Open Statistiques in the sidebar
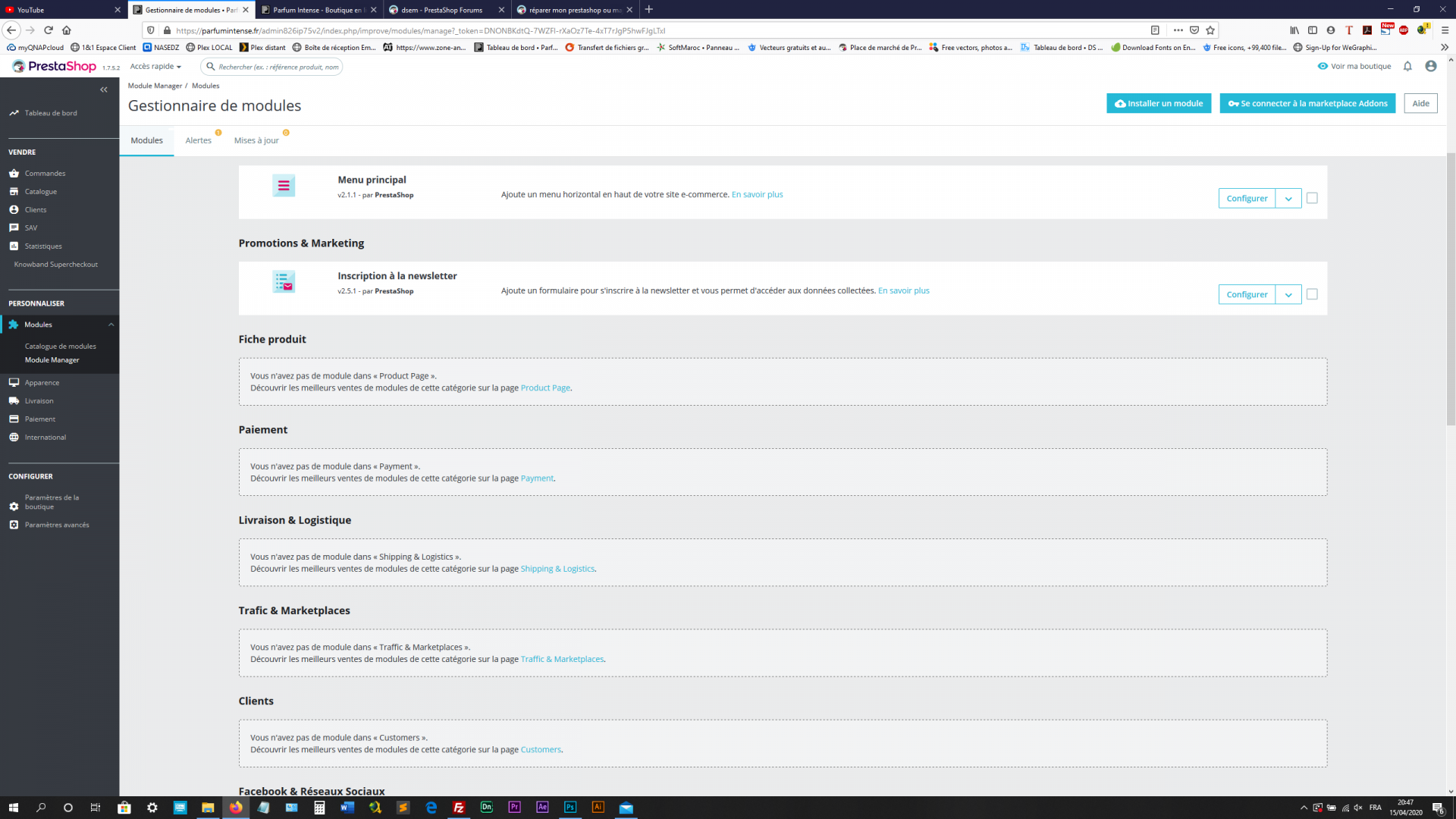The image size is (1456, 819). 43,246
